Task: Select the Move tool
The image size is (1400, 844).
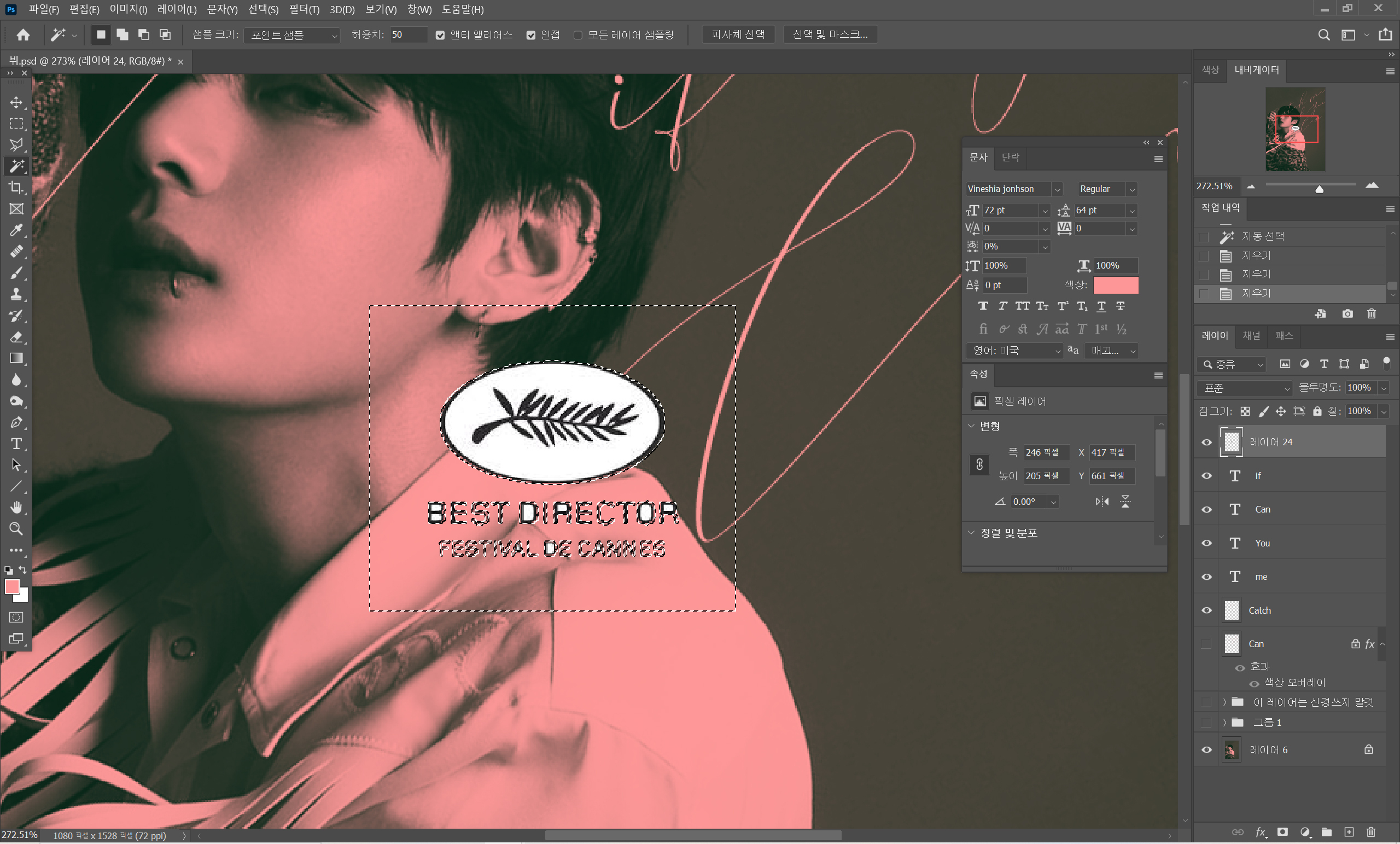Action: [16, 102]
